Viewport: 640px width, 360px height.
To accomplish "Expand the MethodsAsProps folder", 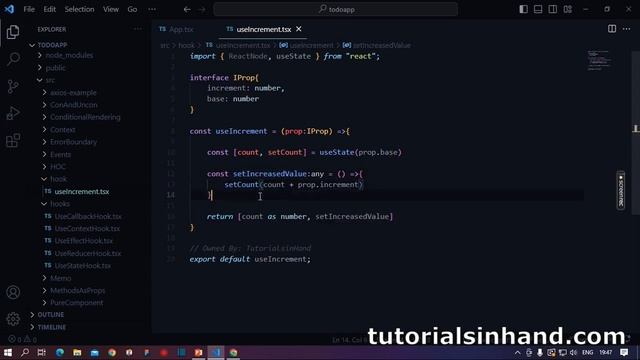I will coord(78,291).
